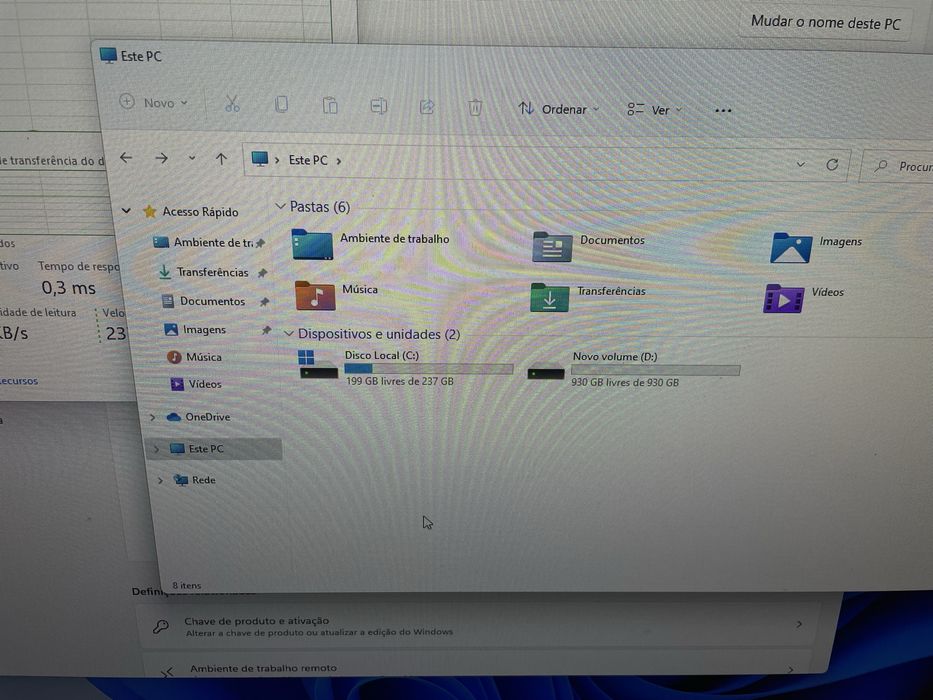This screenshot has height=700, width=933.
Task: Click the '8 itens' status bar text
Action: (x=186, y=585)
